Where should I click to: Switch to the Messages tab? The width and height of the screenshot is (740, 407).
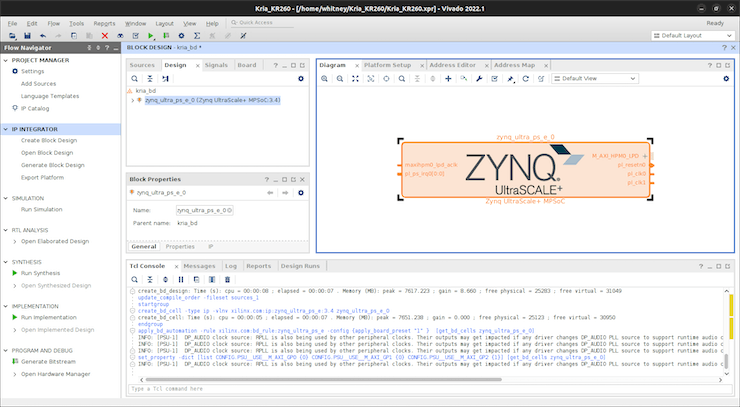click(199, 266)
